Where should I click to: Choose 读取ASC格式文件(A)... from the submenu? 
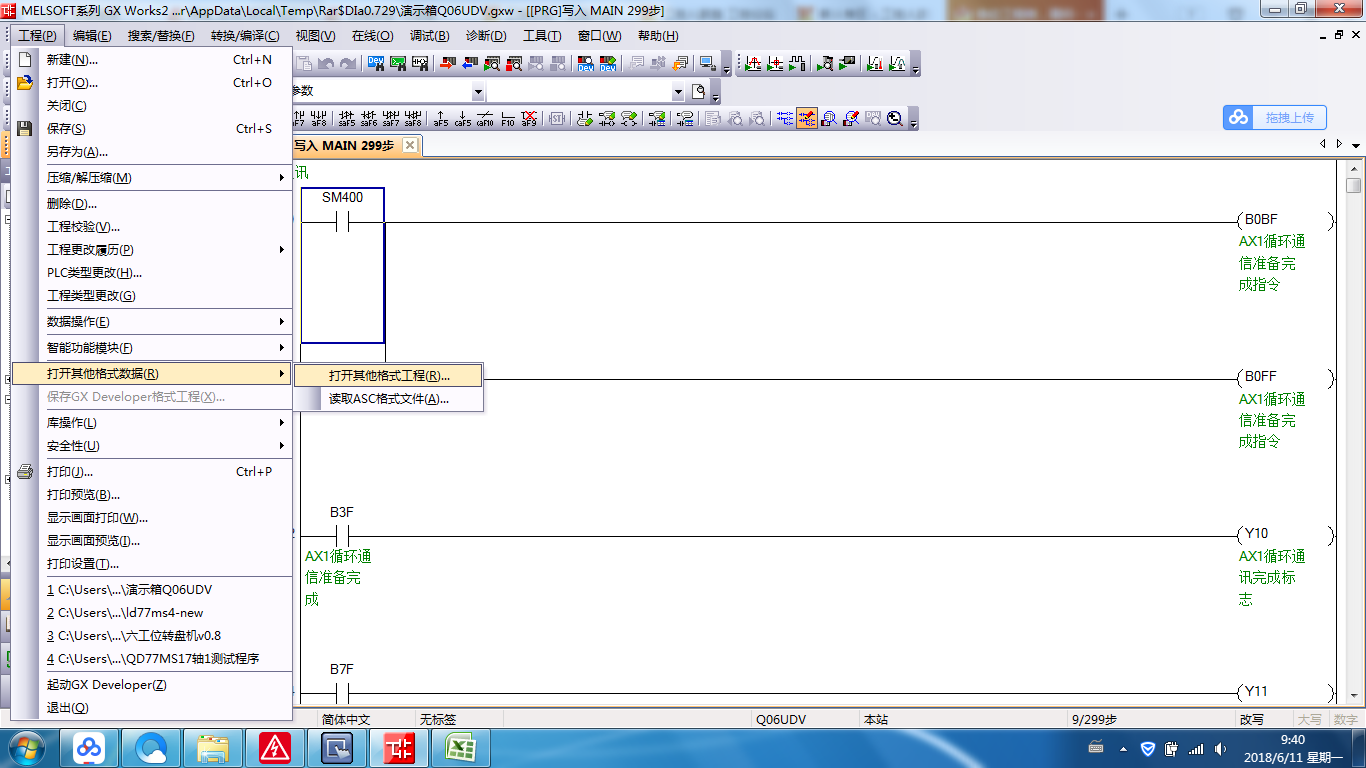click(x=389, y=399)
